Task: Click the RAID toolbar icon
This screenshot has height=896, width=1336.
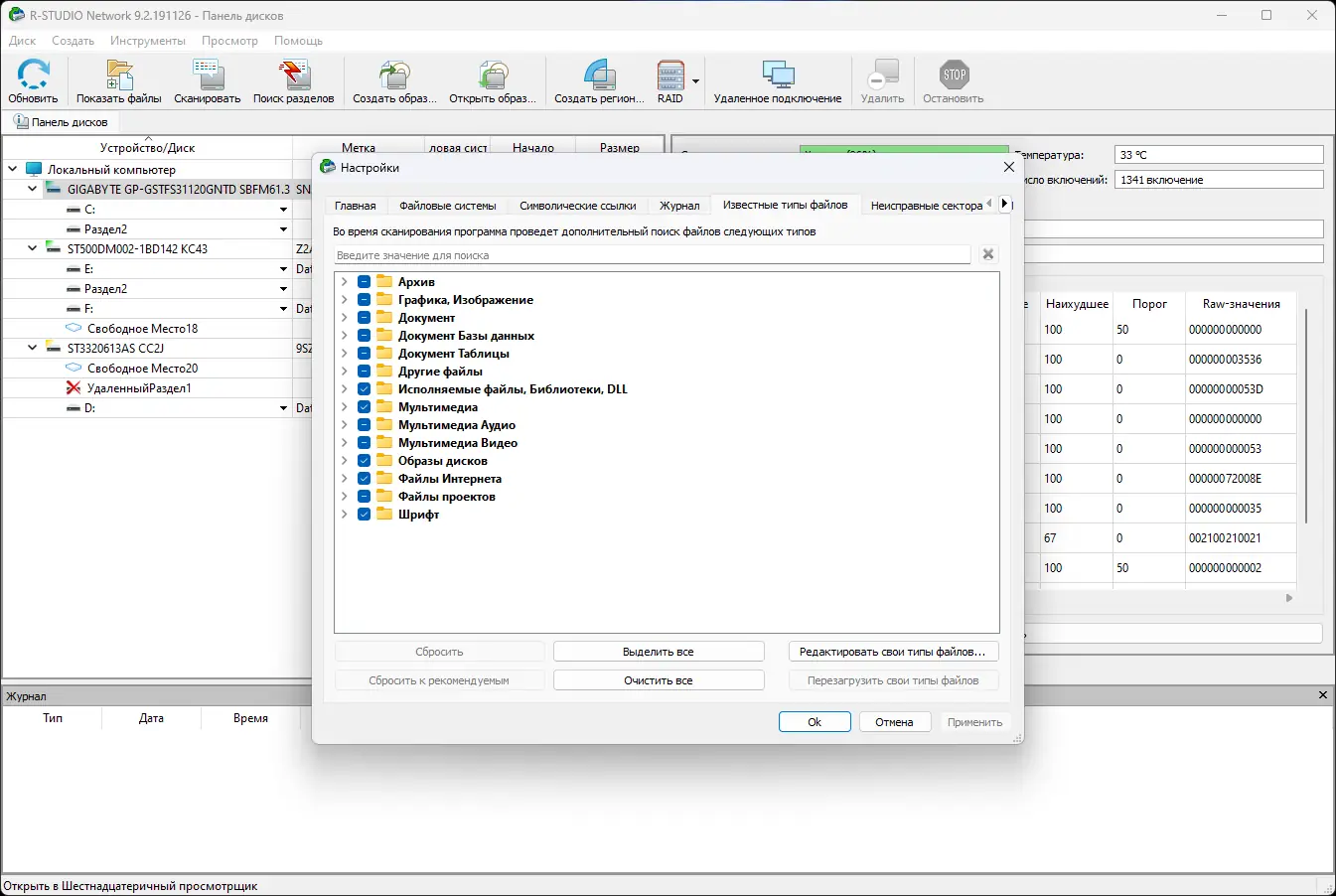Action: tap(670, 75)
